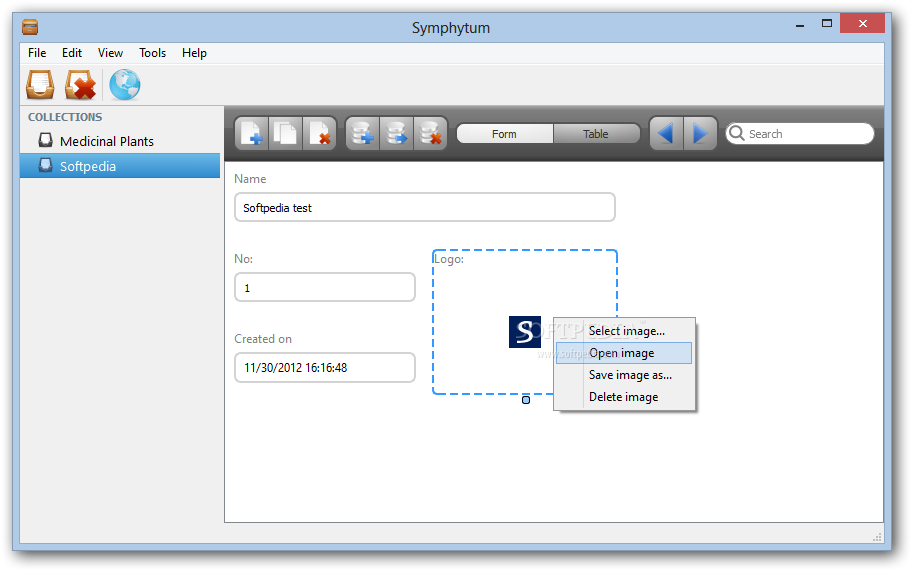Open the File menu
The image size is (912, 571).
point(37,53)
